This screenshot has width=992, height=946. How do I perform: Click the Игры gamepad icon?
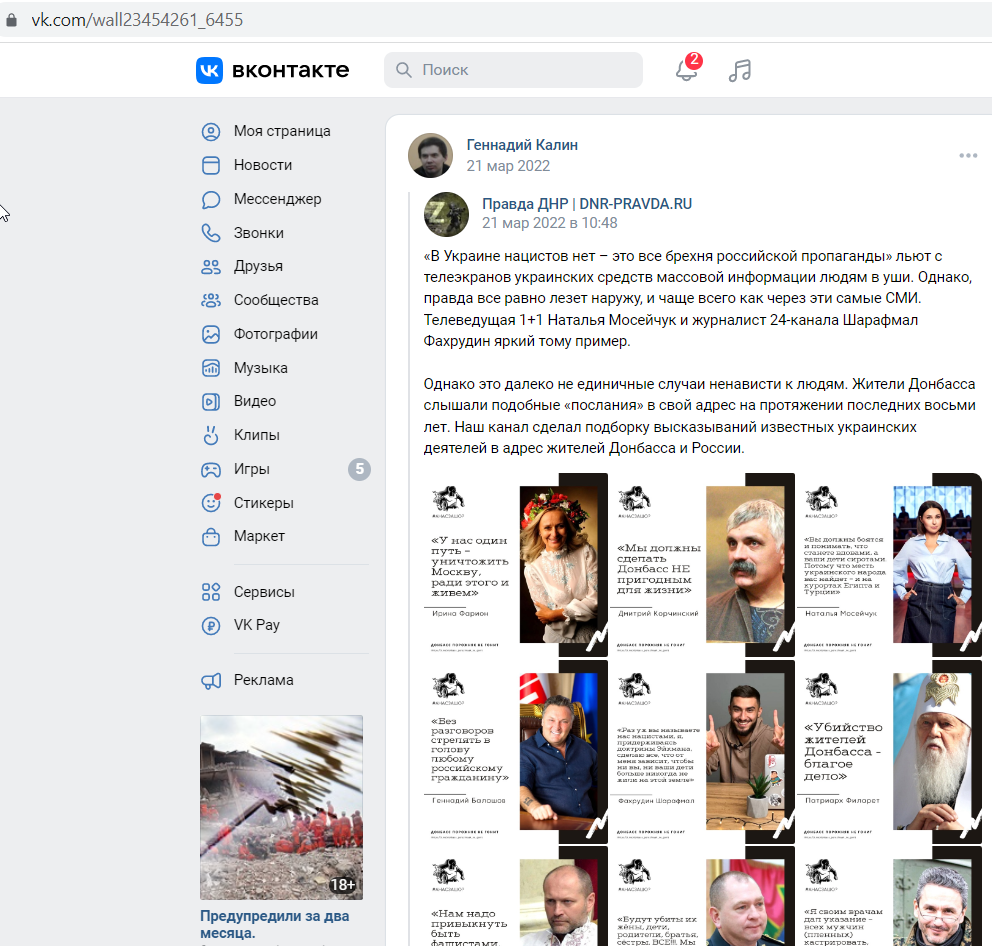[x=211, y=470]
